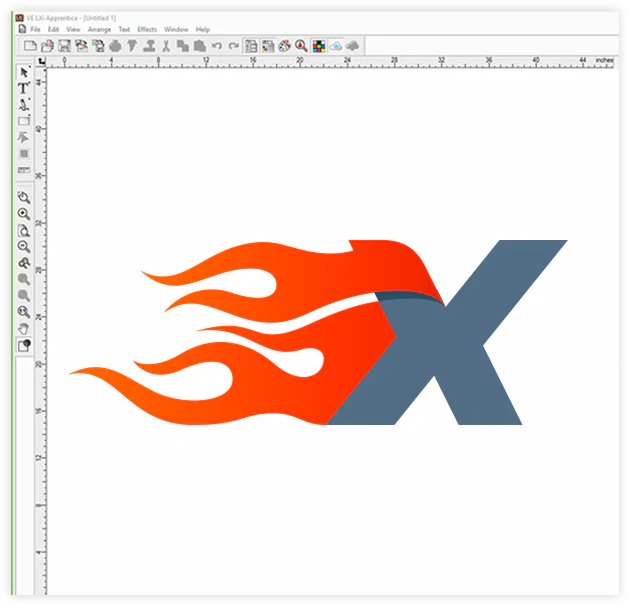The width and height of the screenshot is (630, 608).
Task: Open the color palette swatch icon
Action: click(318, 46)
